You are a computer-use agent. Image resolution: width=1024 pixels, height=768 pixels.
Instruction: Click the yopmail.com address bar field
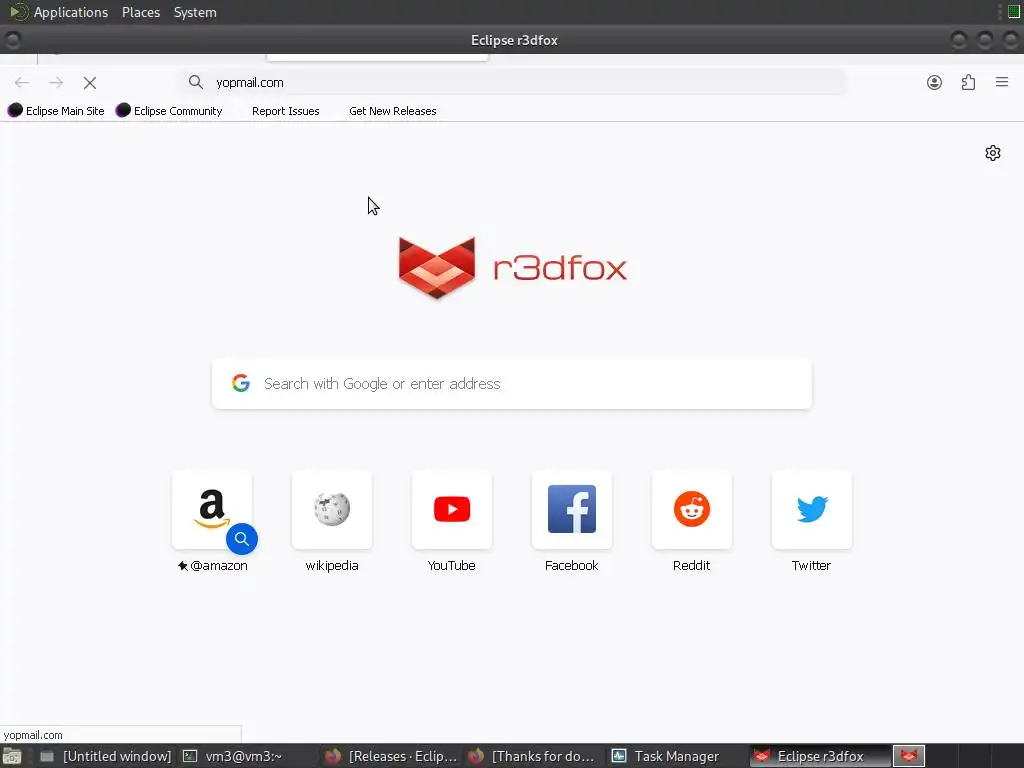[x=513, y=82]
